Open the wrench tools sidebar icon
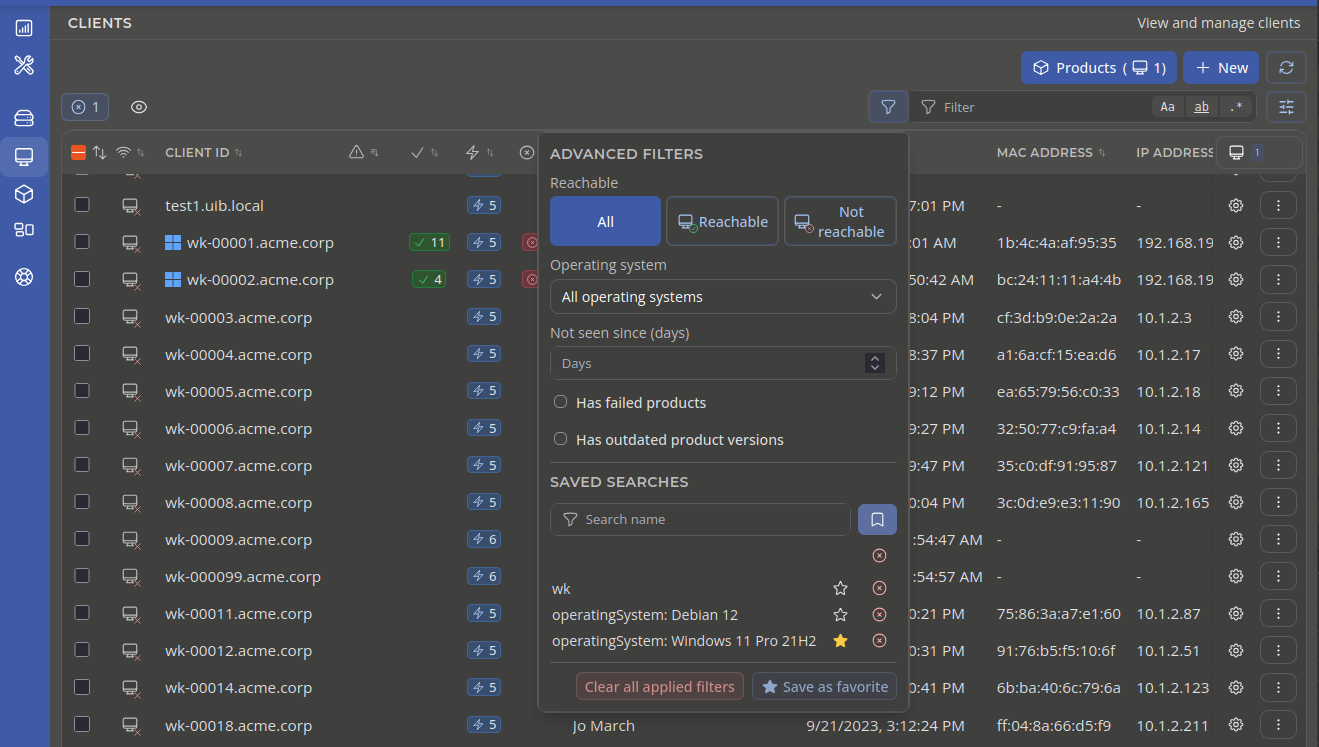Image resolution: width=1319 pixels, height=747 pixels. click(x=24, y=66)
